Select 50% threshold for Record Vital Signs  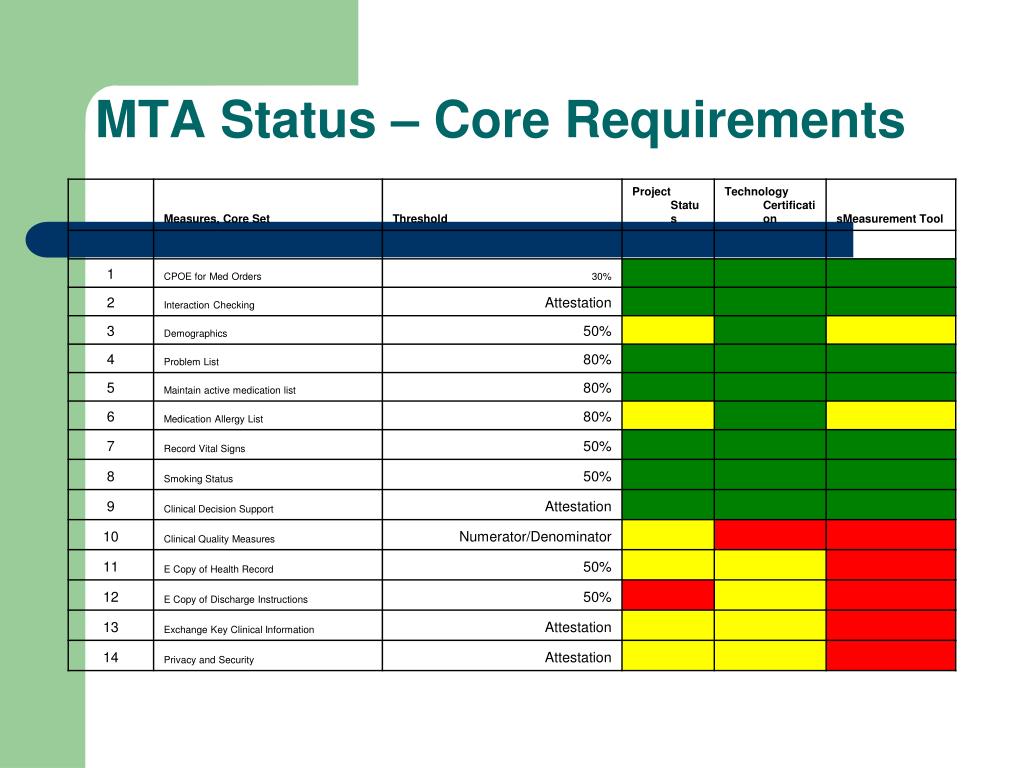click(x=598, y=446)
